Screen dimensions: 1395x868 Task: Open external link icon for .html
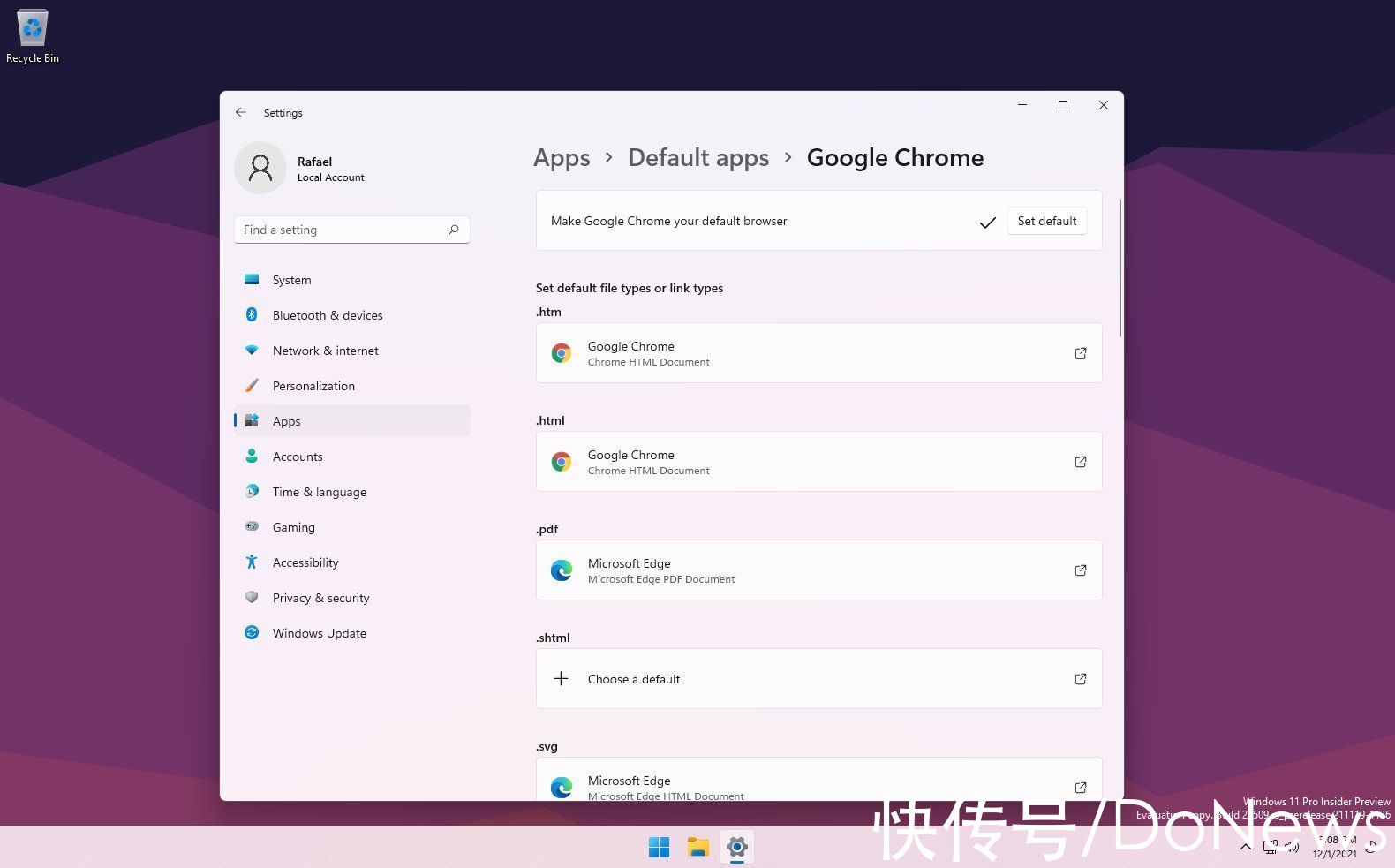[x=1080, y=462]
